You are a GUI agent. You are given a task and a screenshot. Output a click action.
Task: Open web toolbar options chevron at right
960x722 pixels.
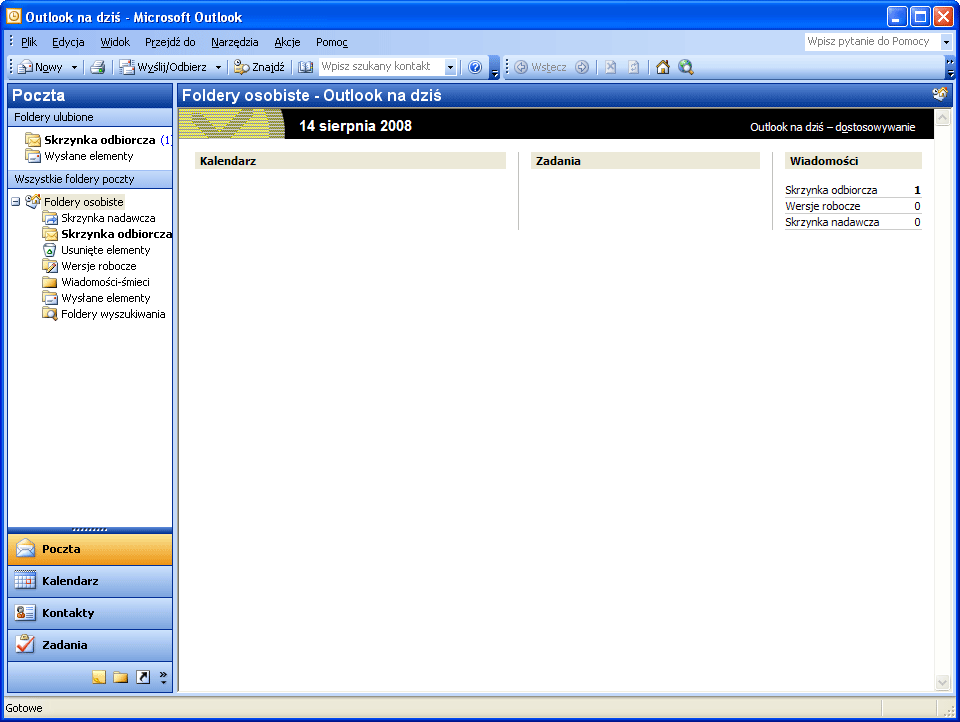pos(950,67)
